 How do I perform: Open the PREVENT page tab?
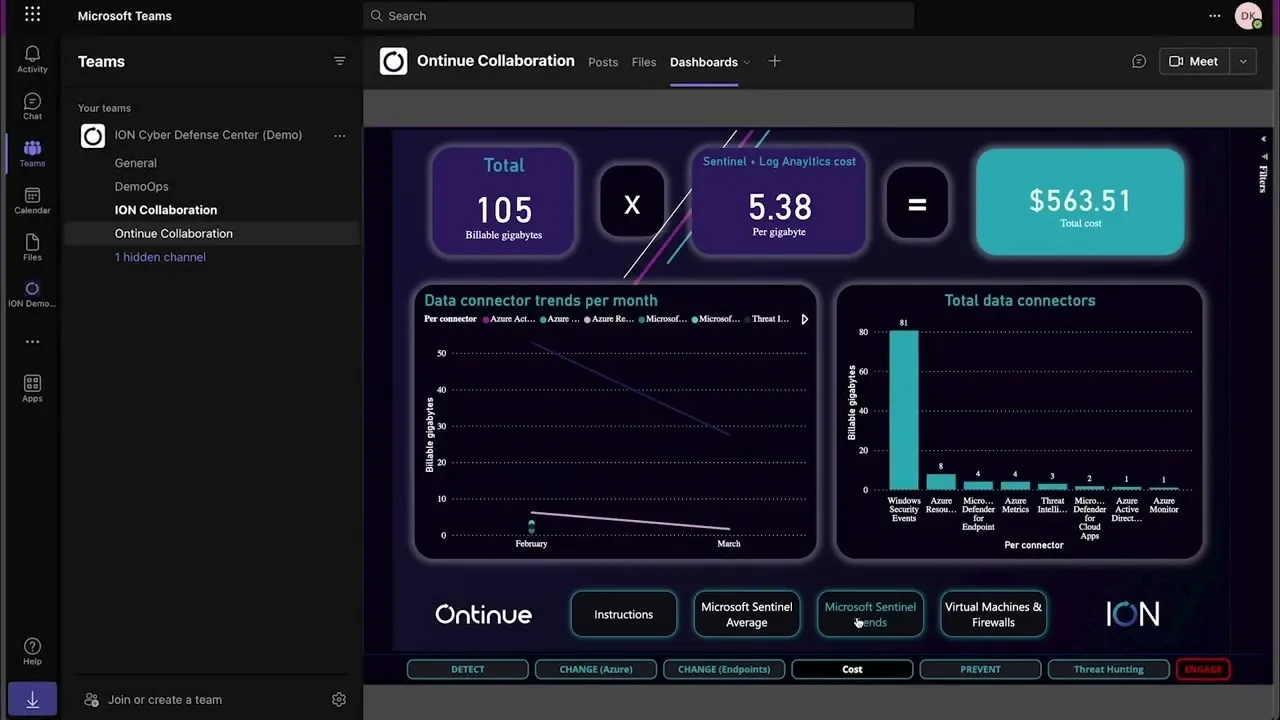980,669
